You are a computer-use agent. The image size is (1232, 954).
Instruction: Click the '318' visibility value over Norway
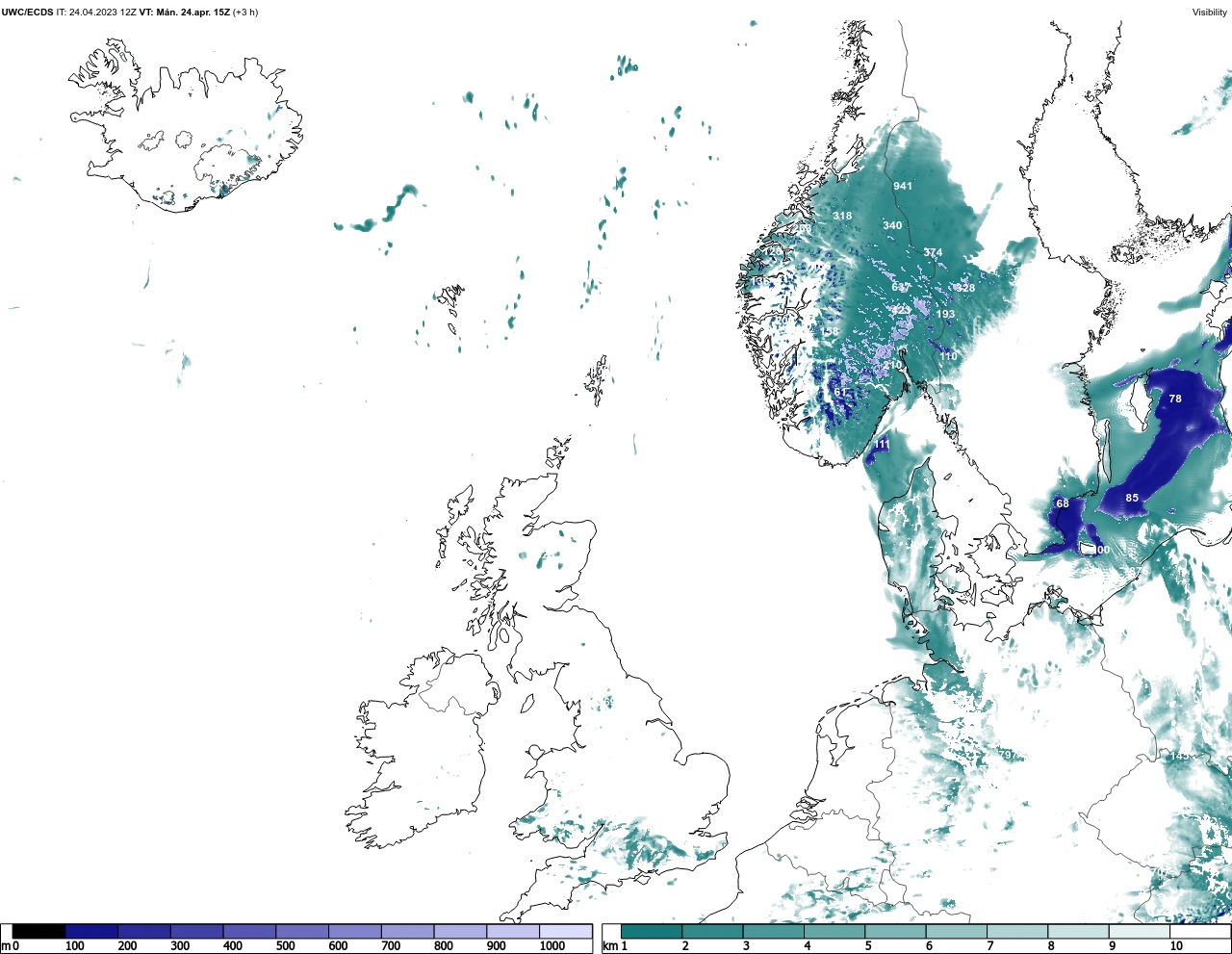[842, 216]
